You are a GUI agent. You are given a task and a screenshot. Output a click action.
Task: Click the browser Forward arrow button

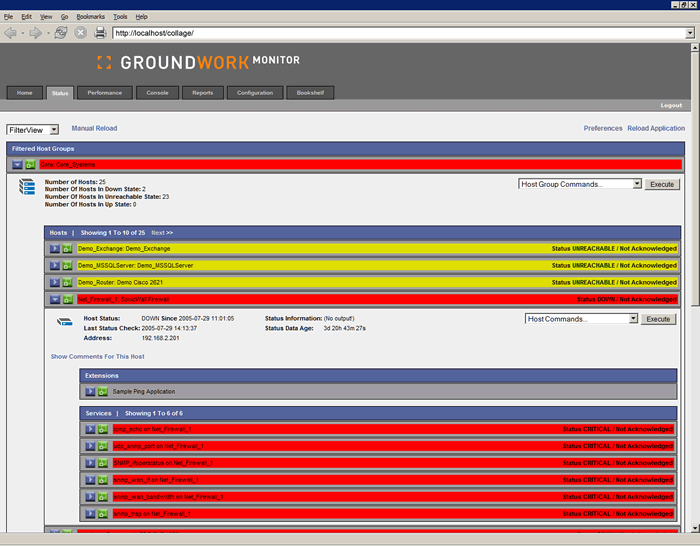(x=35, y=33)
